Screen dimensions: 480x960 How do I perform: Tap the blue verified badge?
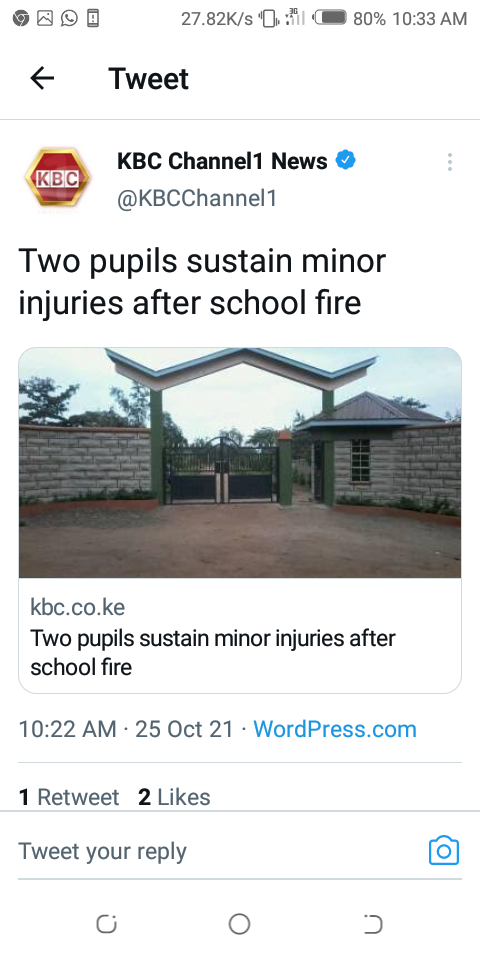coord(346,161)
